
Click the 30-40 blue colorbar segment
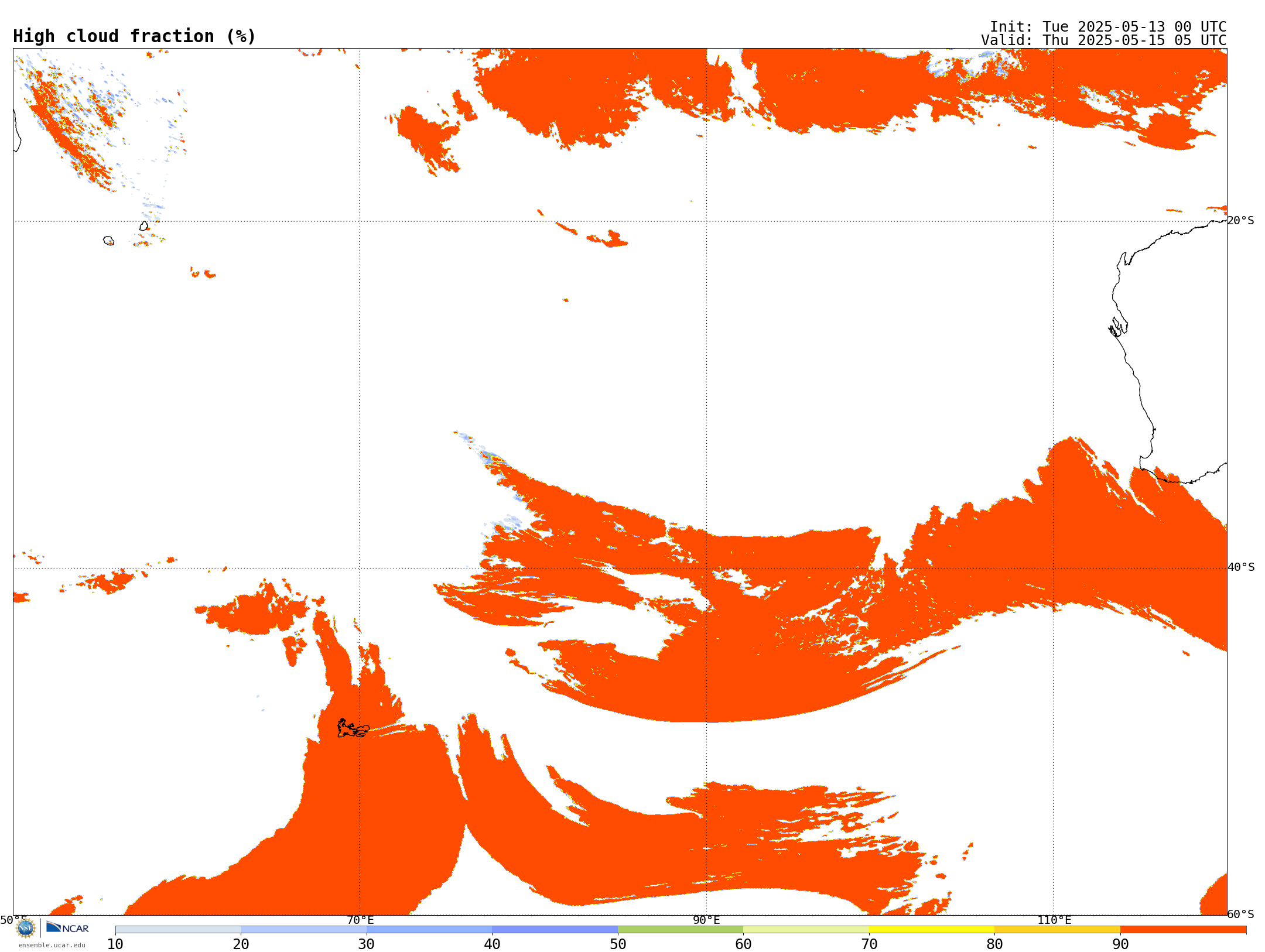429,930
